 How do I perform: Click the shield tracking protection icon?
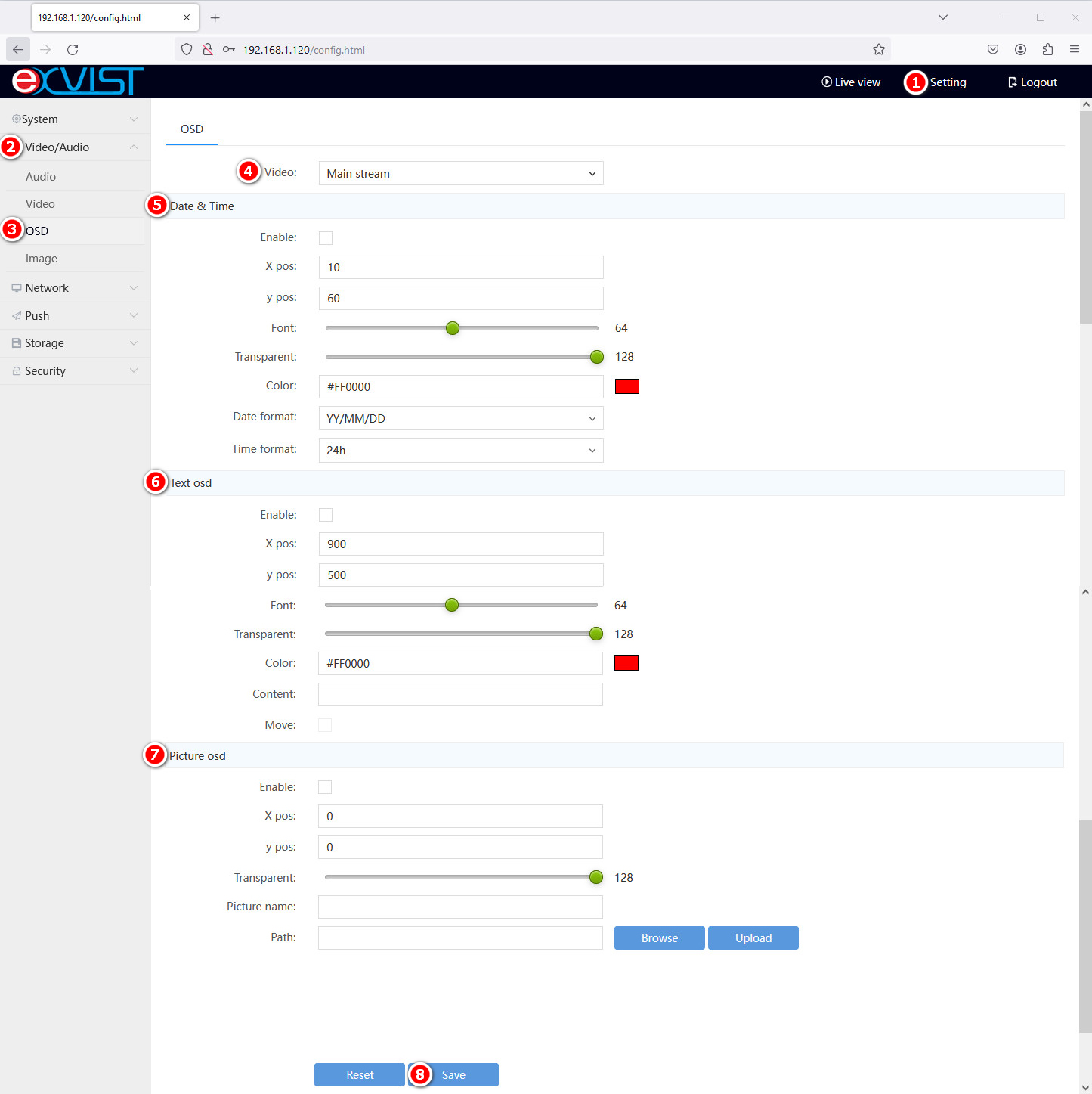tap(187, 49)
